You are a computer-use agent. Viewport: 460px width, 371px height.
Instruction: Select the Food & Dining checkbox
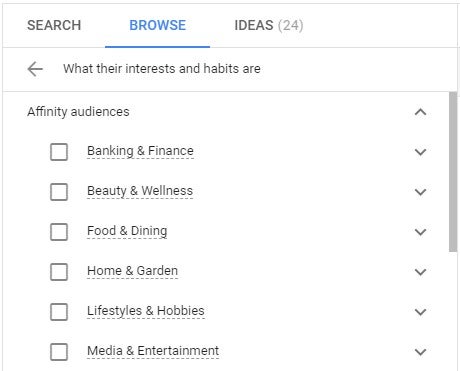59,232
